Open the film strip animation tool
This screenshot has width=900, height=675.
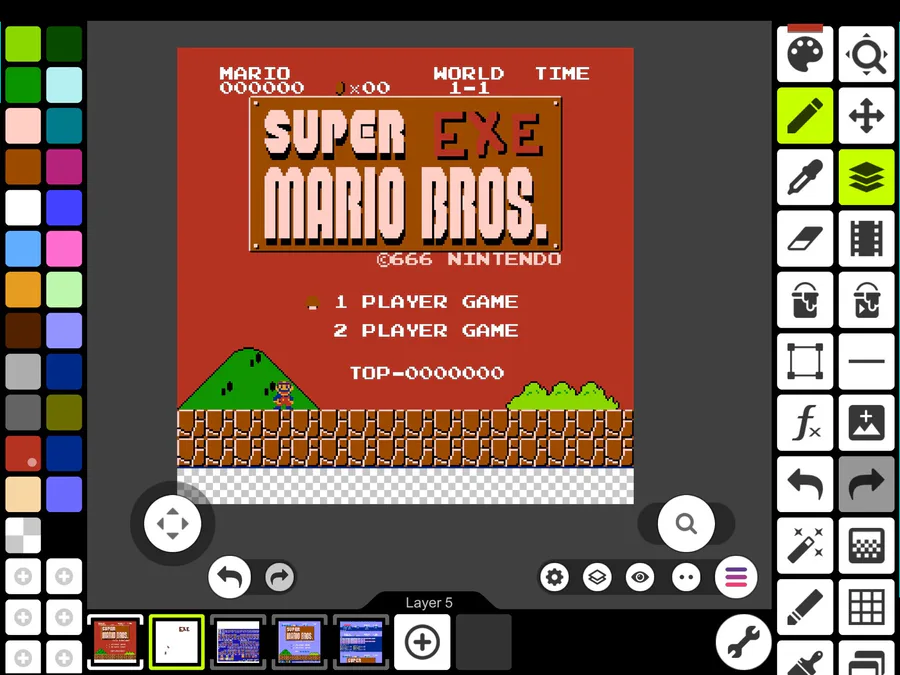click(x=866, y=238)
